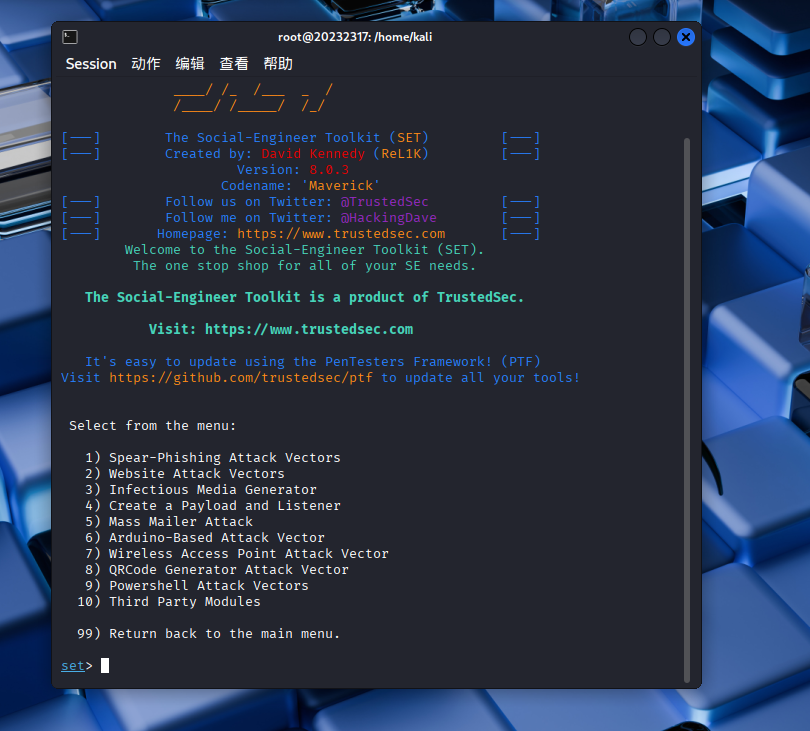Screen dimensions: 810x731
Task: Open the 编辑 menu
Action: [x=190, y=64]
